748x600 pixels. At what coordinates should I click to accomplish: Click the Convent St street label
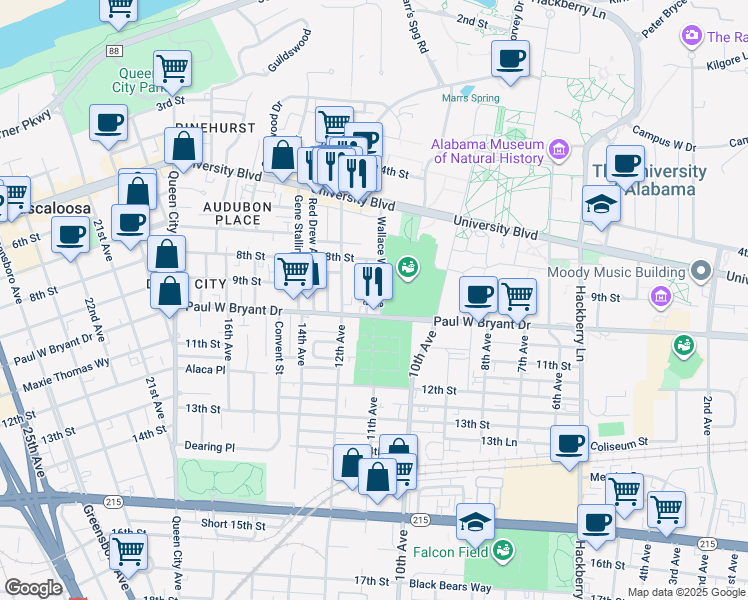[279, 347]
